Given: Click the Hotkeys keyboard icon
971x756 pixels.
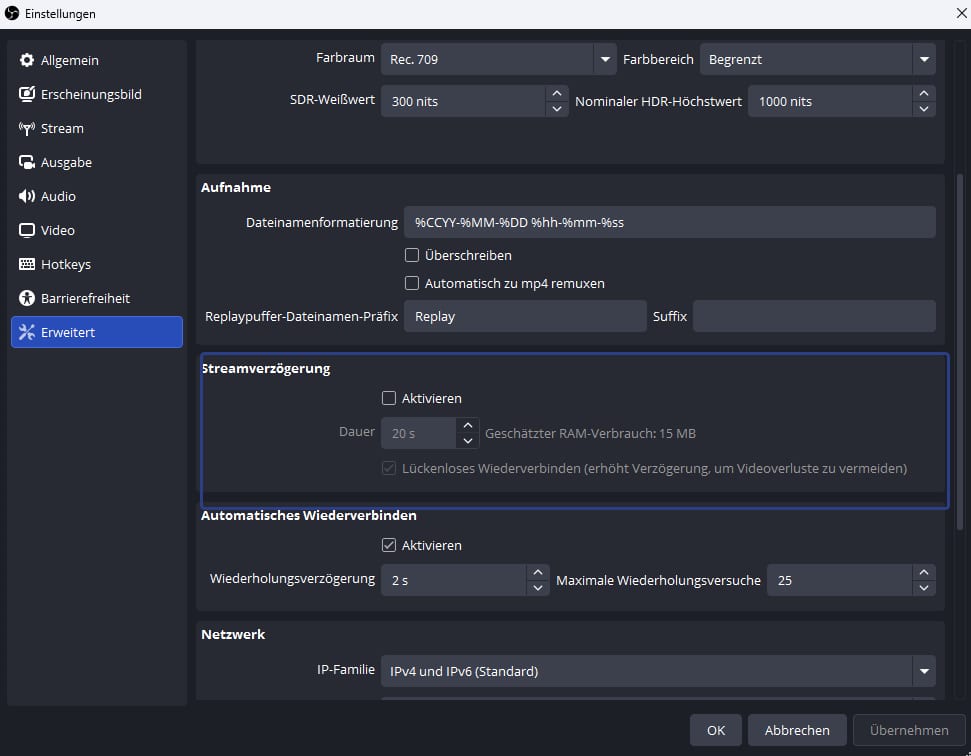Looking at the screenshot, I should pyautogui.click(x=27, y=264).
